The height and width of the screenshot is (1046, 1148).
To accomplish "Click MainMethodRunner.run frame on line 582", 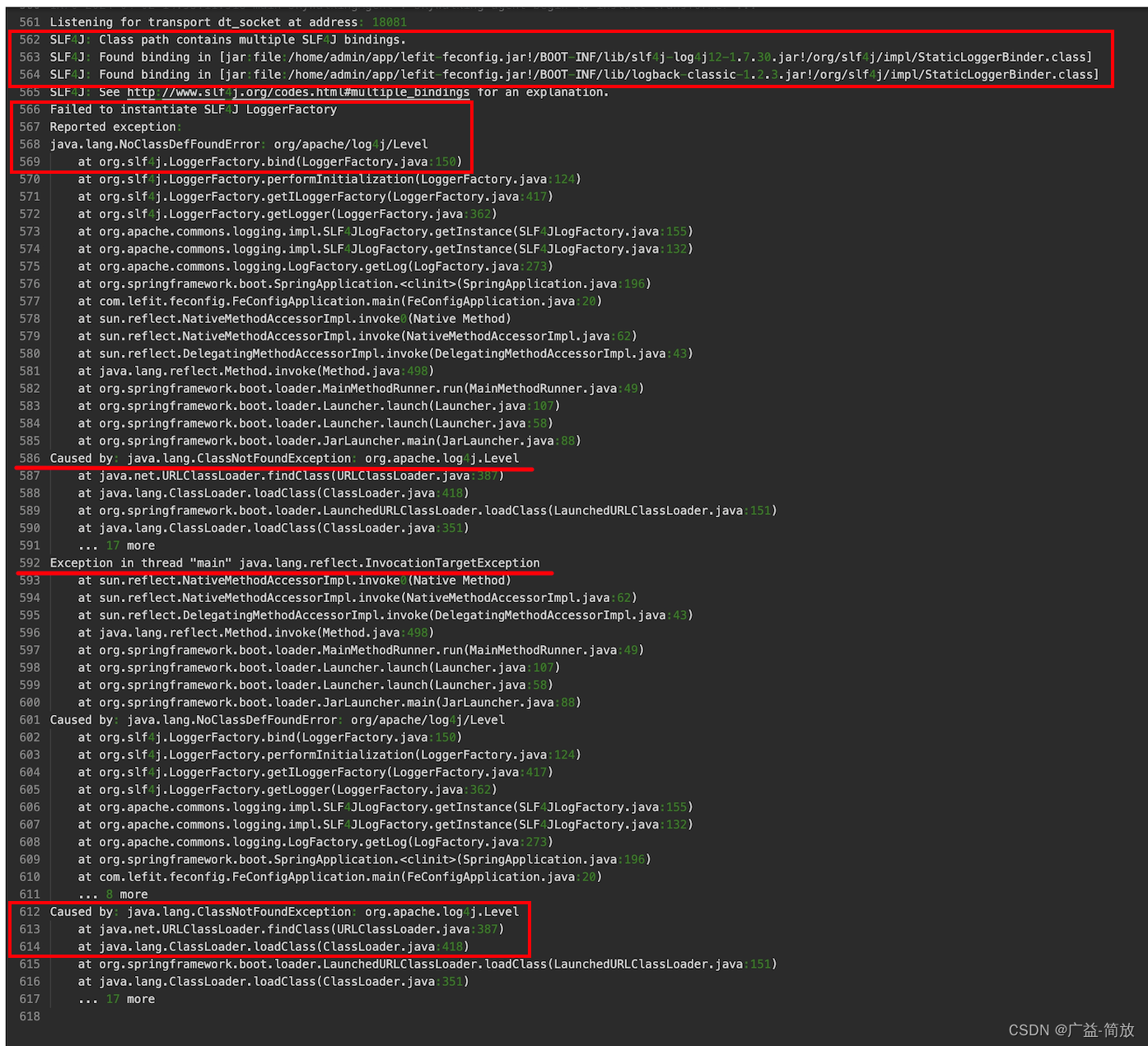I will point(361,389).
